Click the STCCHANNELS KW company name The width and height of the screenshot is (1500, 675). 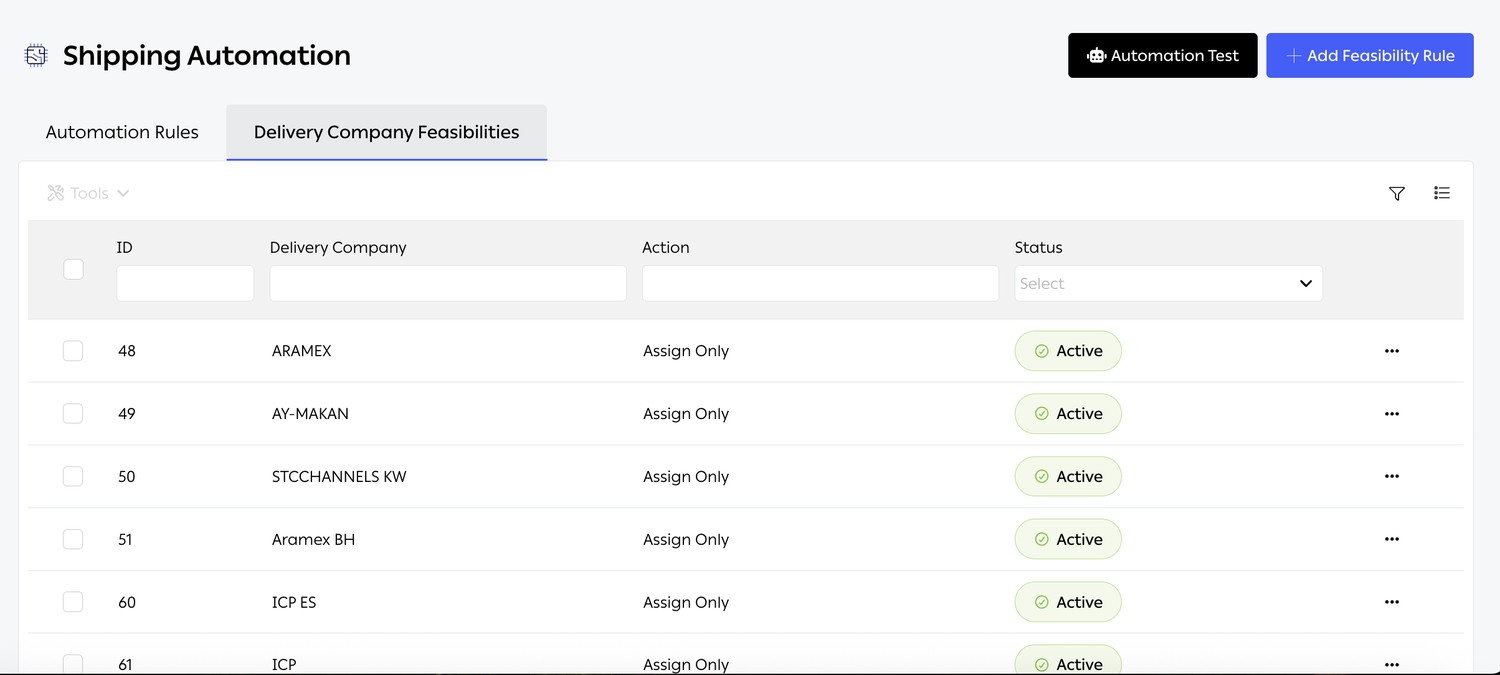[x=339, y=477]
